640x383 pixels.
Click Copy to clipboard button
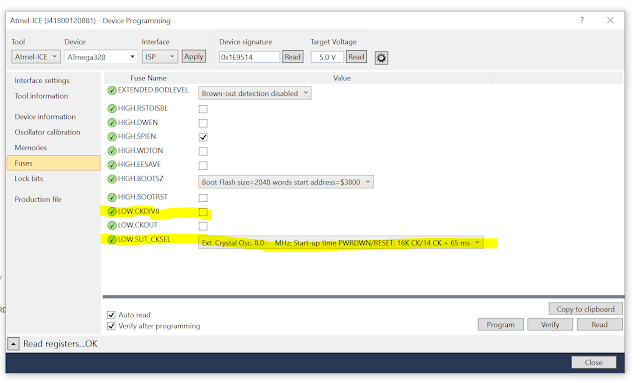pyautogui.click(x=585, y=309)
